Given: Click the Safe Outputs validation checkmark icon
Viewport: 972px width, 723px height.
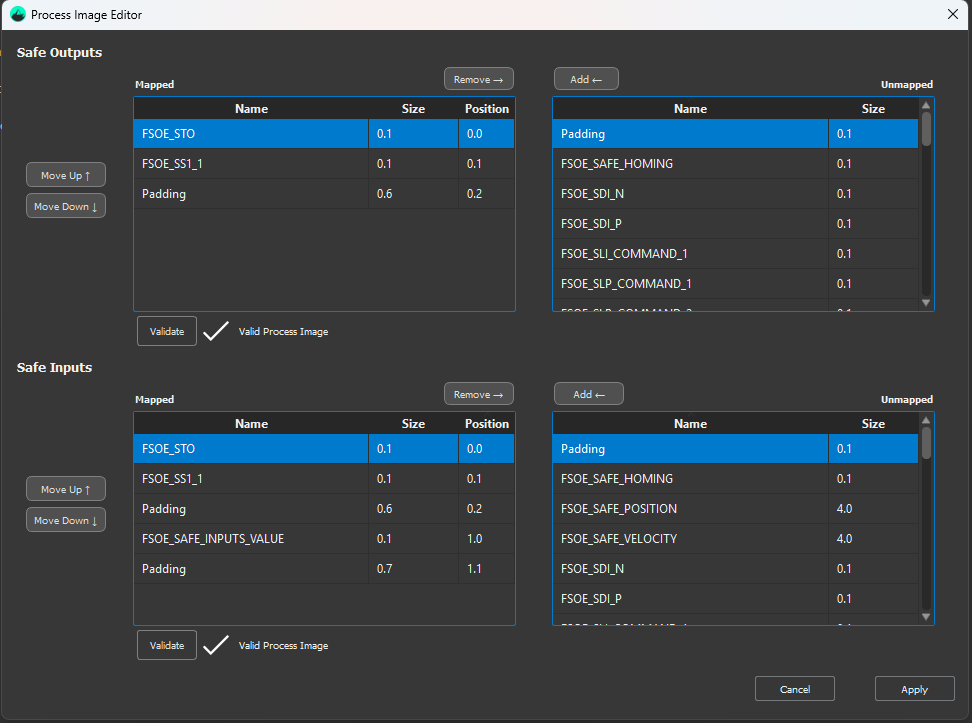Looking at the screenshot, I should 216,332.
